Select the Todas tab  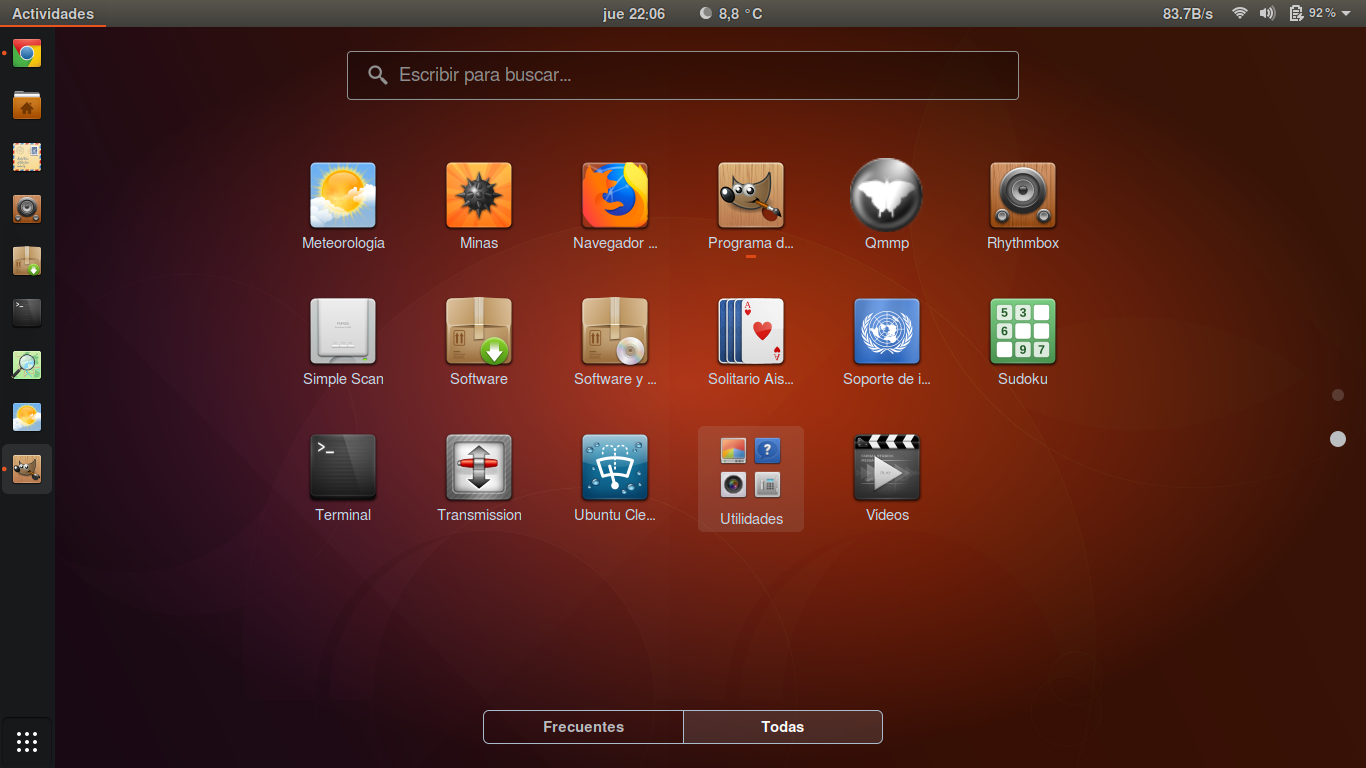pos(783,727)
